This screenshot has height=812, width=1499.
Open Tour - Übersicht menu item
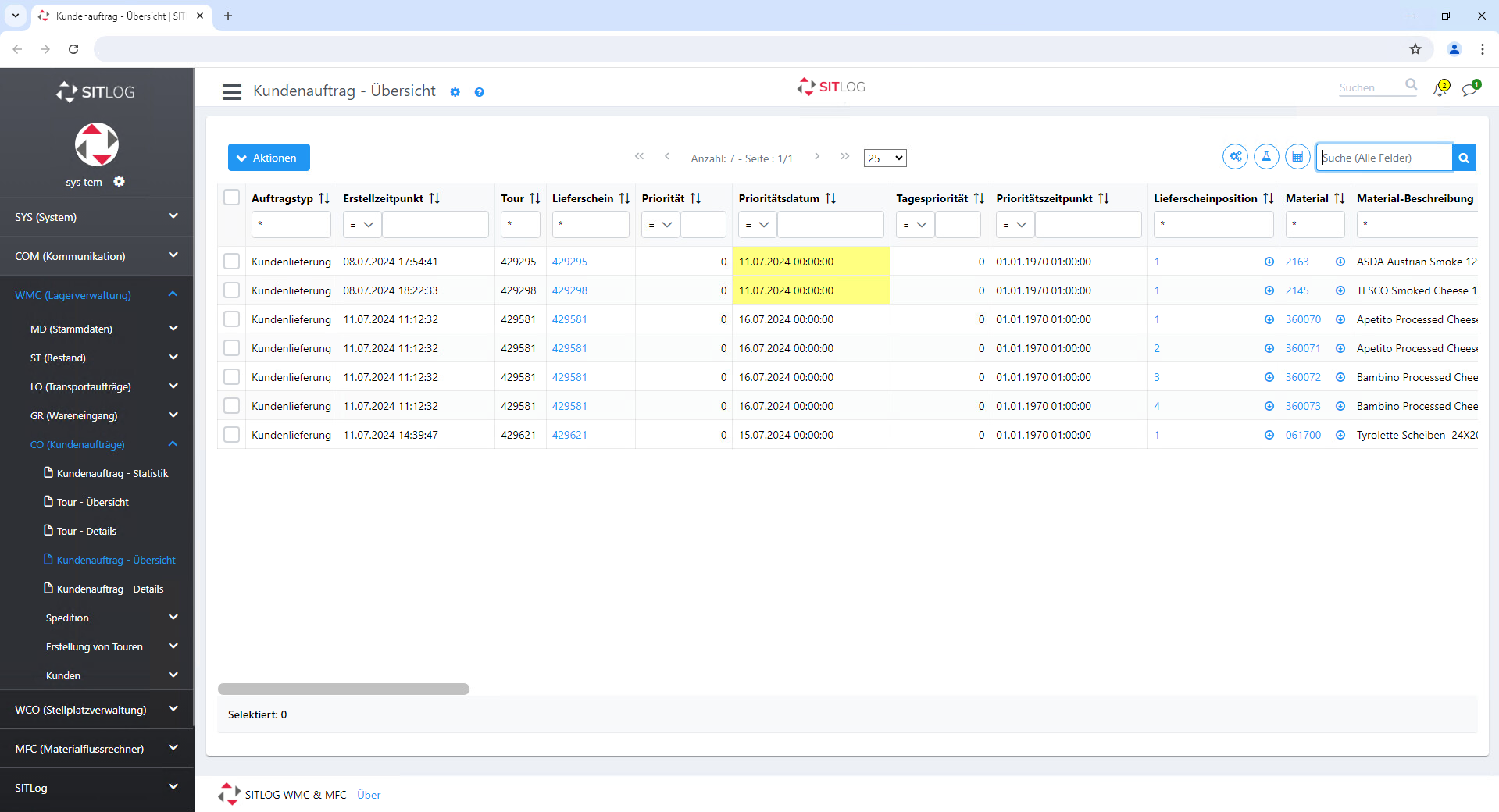click(x=92, y=502)
